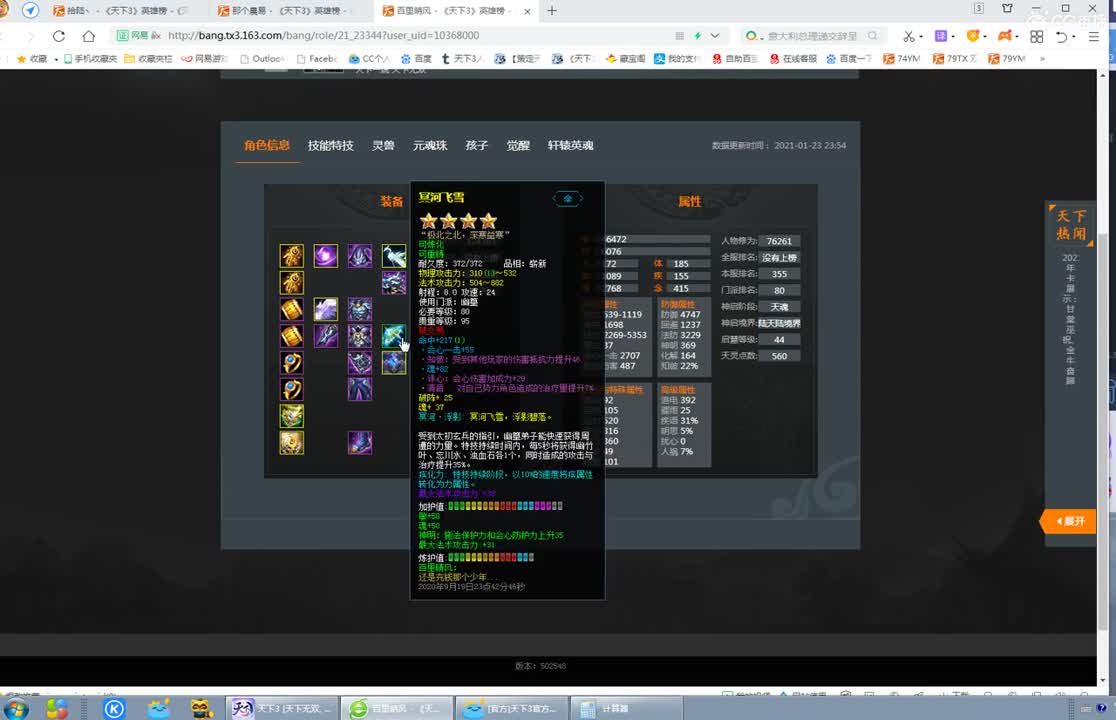Image resolution: width=1116 pixels, height=720 pixels.
Task: Select the purple orb equipment icon
Action: [326, 255]
